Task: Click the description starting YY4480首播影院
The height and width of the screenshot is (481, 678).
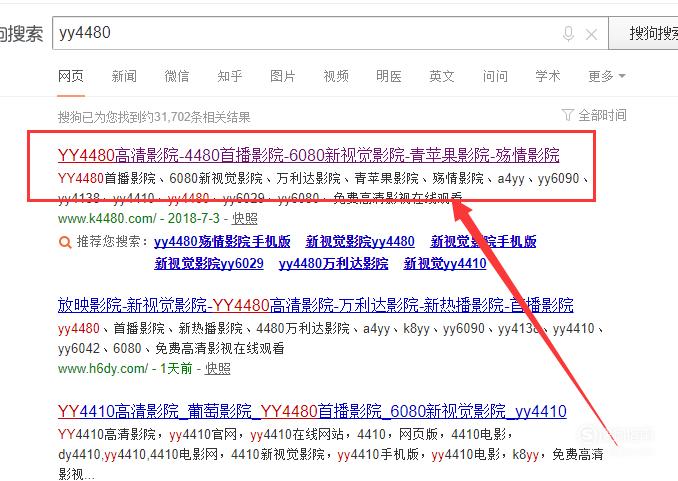Action: (x=323, y=188)
